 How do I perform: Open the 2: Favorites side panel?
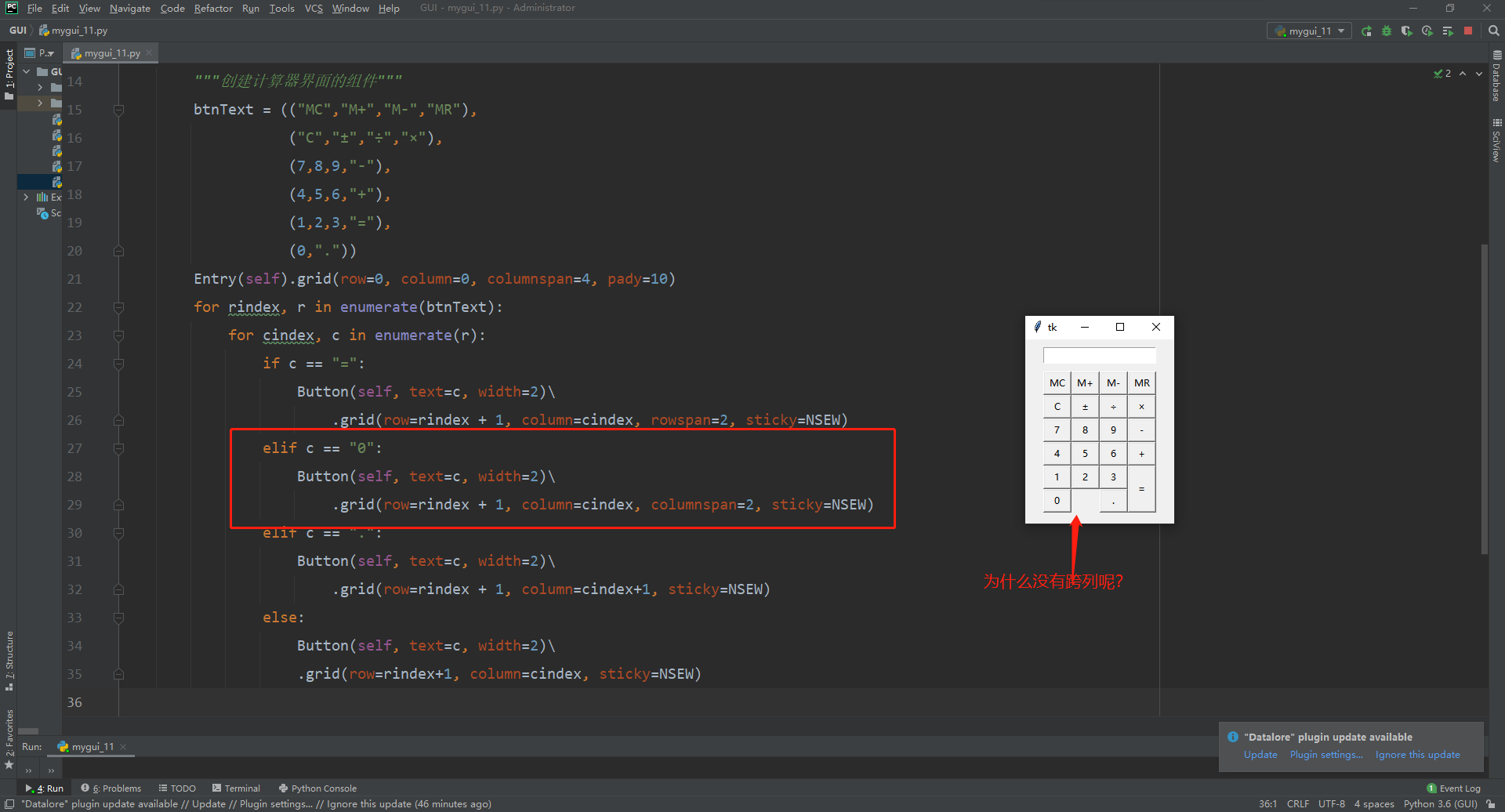pyautogui.click(x=9, y=739)
